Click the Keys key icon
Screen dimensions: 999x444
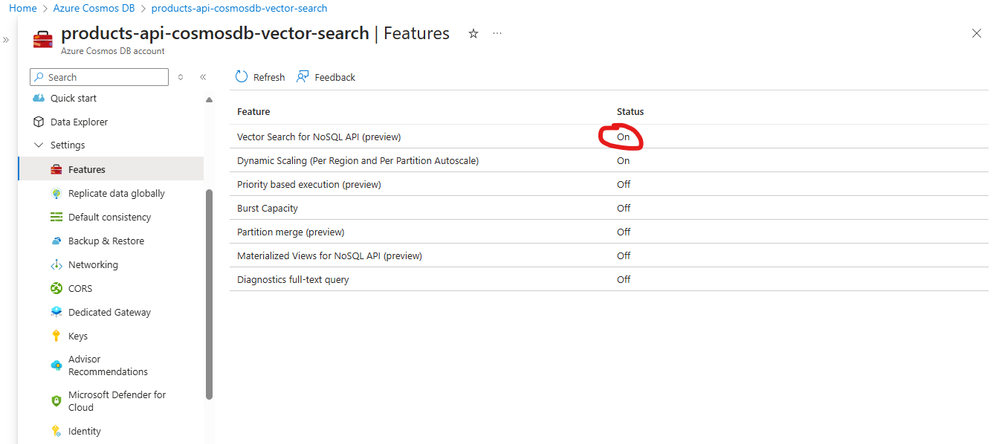pos(56,336)
